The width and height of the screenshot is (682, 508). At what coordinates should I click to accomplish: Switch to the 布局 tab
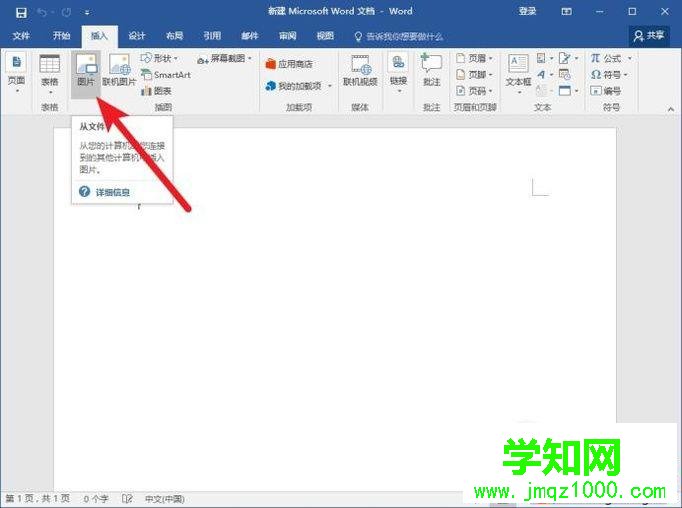tap(174, 36)
